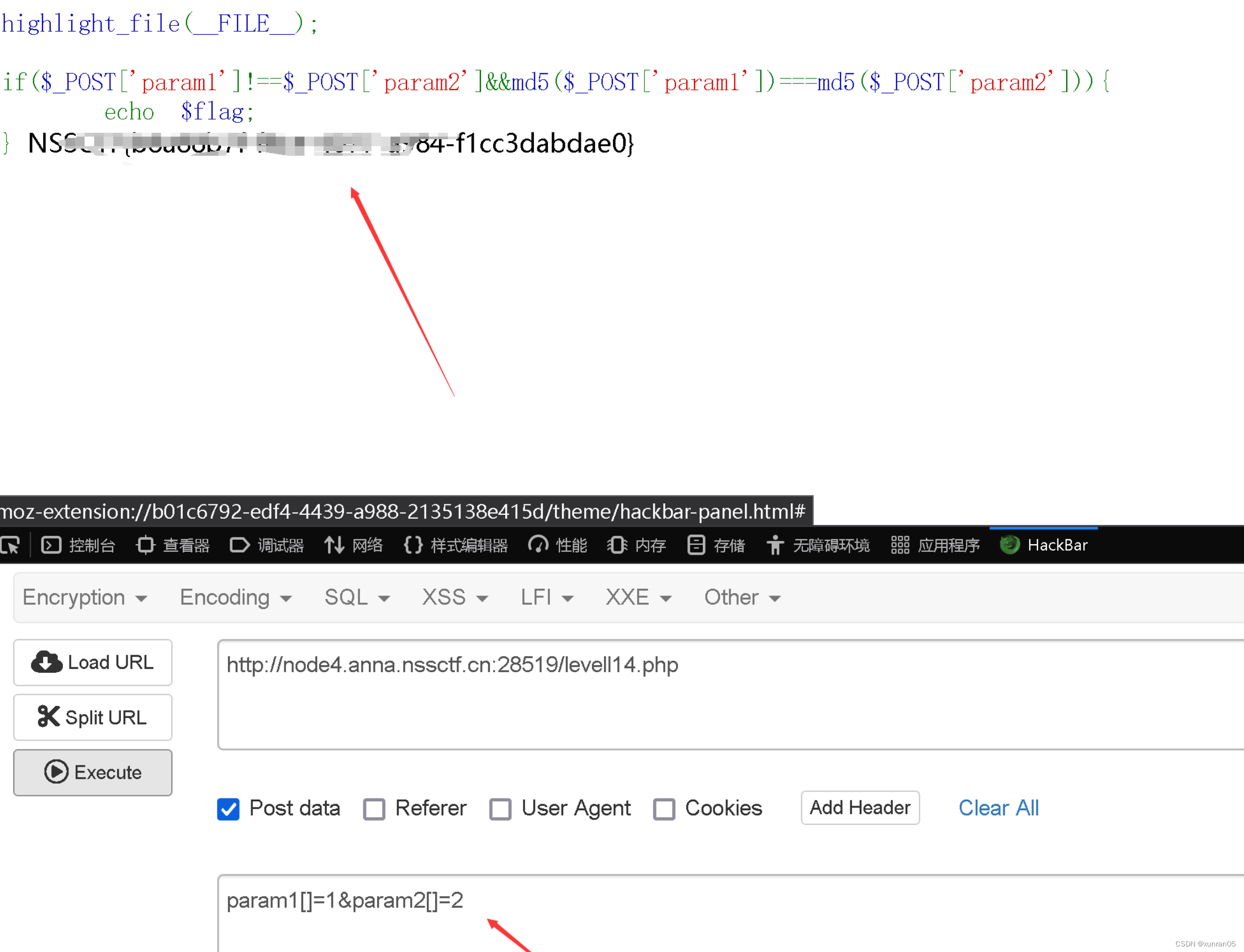Viewport: 1244px width, 952px height.
Task: Check the Cookies checkbox
Action: tap(664, 809)
